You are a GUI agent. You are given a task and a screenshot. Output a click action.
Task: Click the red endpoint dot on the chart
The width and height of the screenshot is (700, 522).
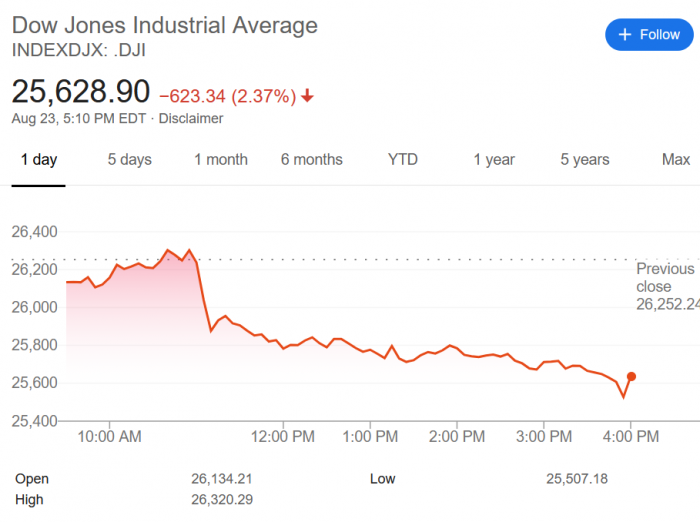point(631,377)
